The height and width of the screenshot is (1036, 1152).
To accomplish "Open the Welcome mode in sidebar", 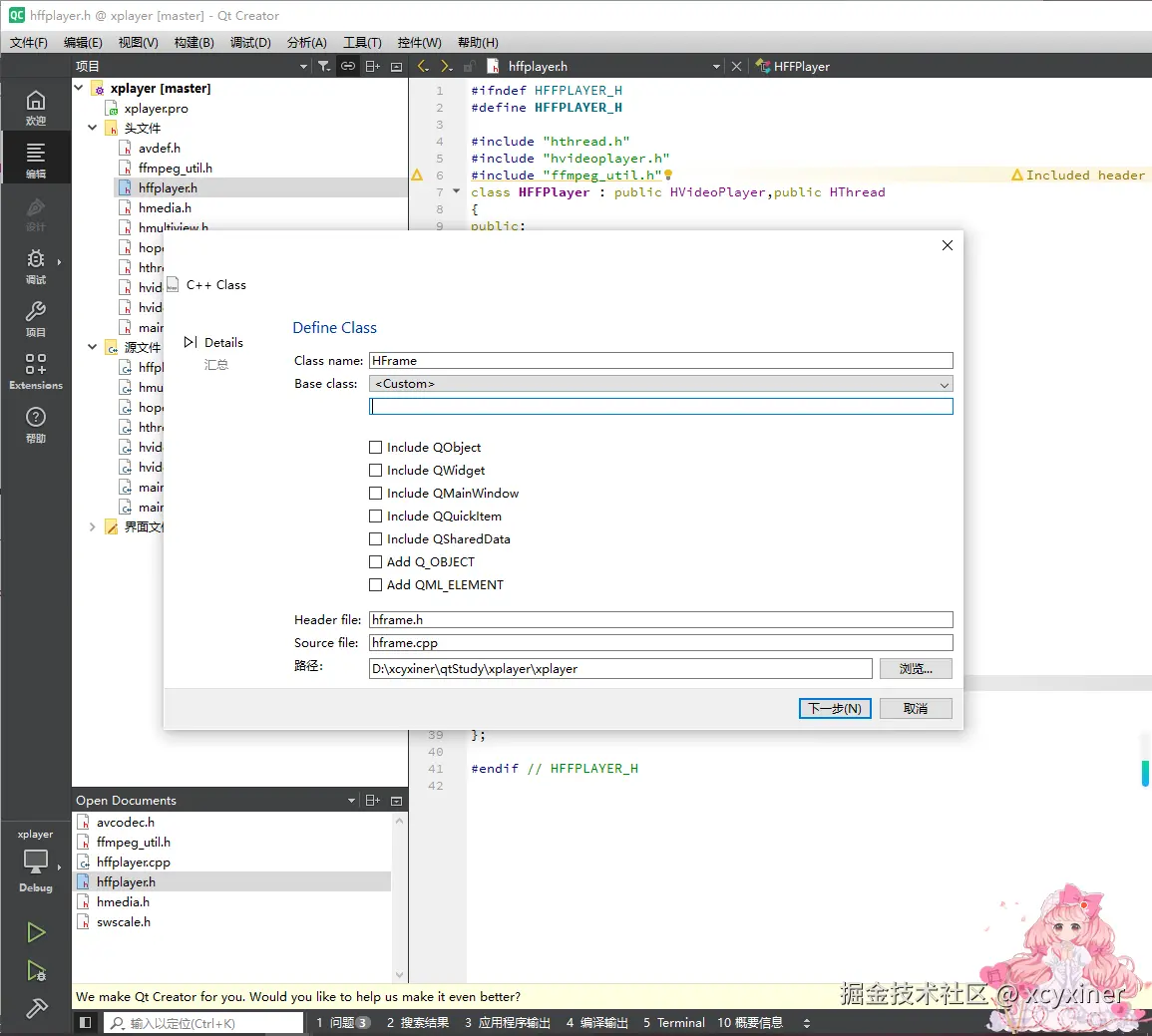I will click(x=36, y=107).
